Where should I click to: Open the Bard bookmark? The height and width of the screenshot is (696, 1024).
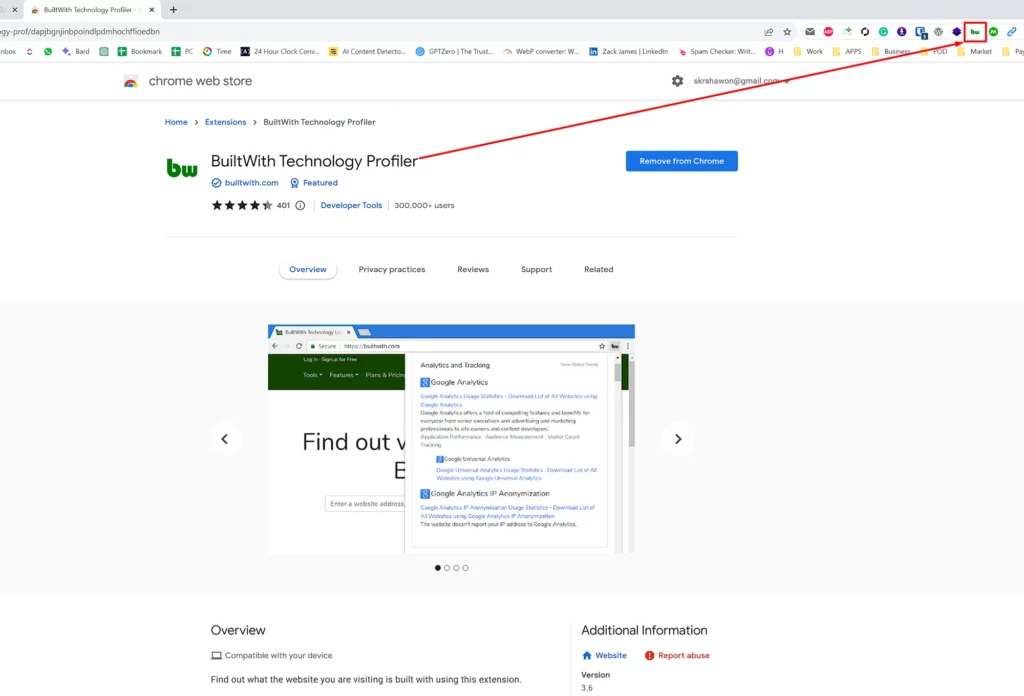(x=76, y=51)
